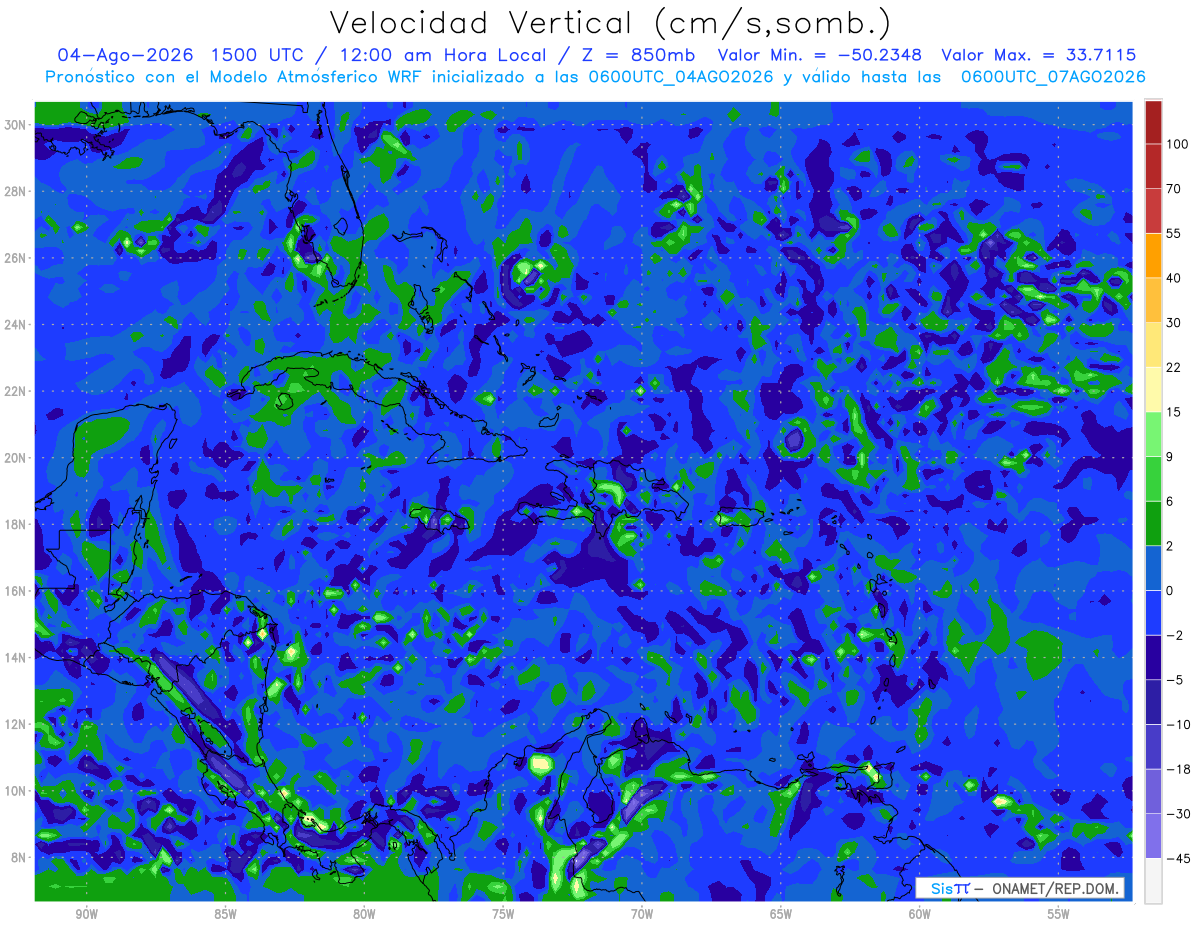Click the '70W' longitude axis label
This screenshot has width=1200, height=927.
point(642,914)
